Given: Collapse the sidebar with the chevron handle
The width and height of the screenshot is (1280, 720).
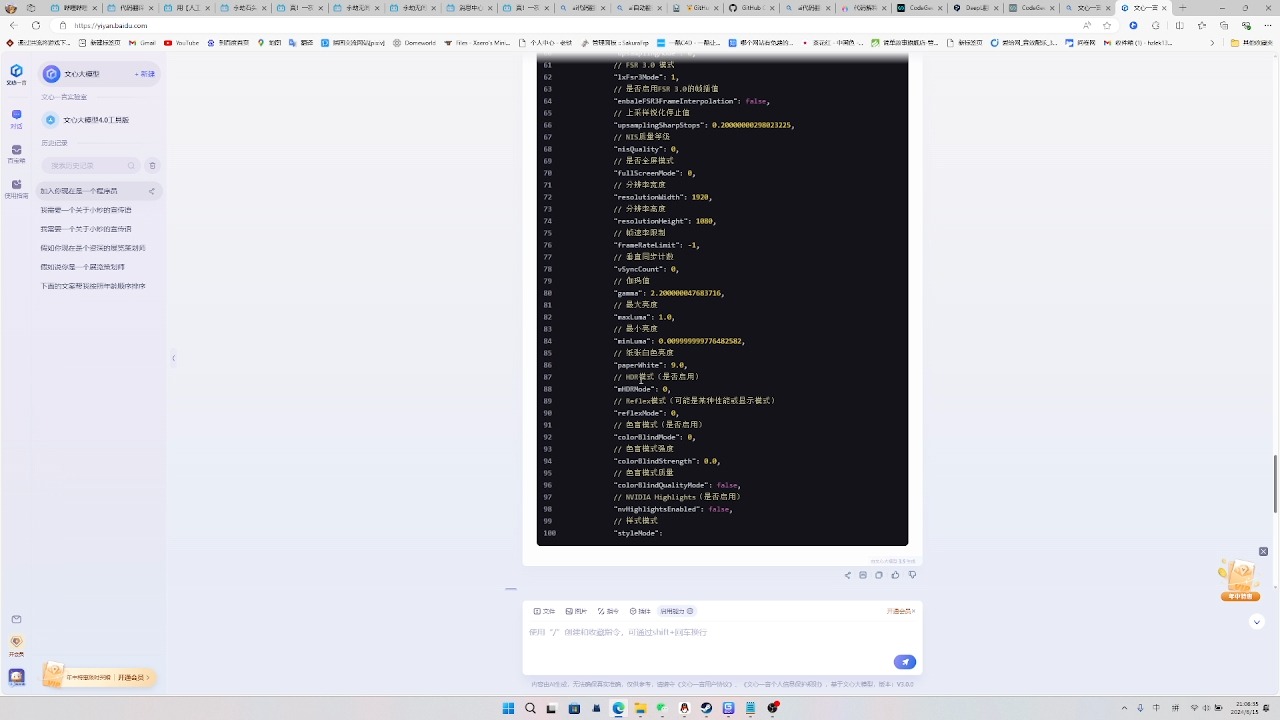Looking at the screenshot, I should 173,358.
